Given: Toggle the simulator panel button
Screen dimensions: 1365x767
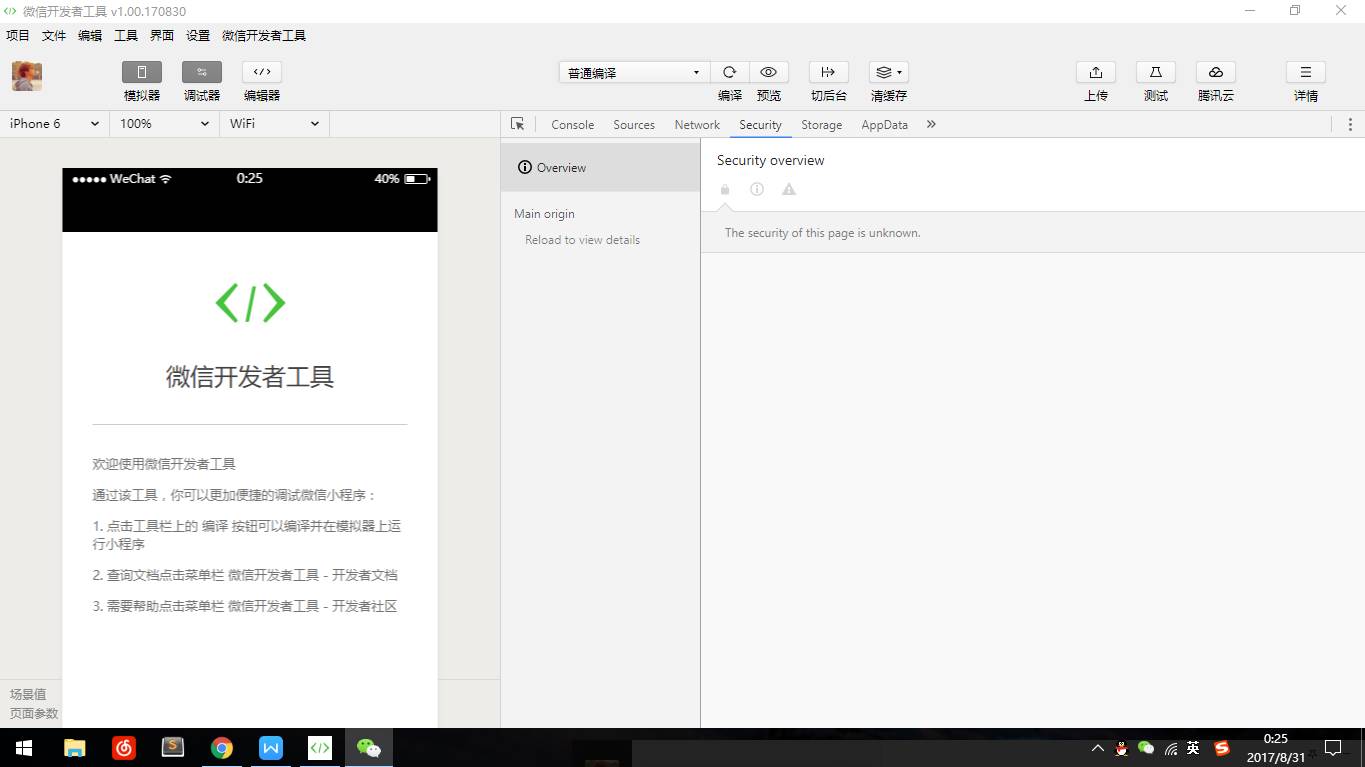Looking at the screenshot, I should tap(141, 72).
